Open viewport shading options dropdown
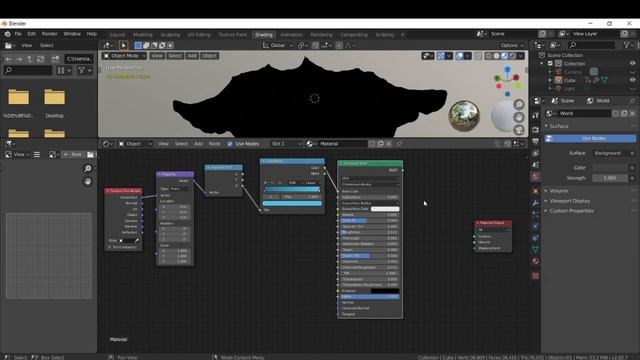640x360 pixels. [520, 56]
